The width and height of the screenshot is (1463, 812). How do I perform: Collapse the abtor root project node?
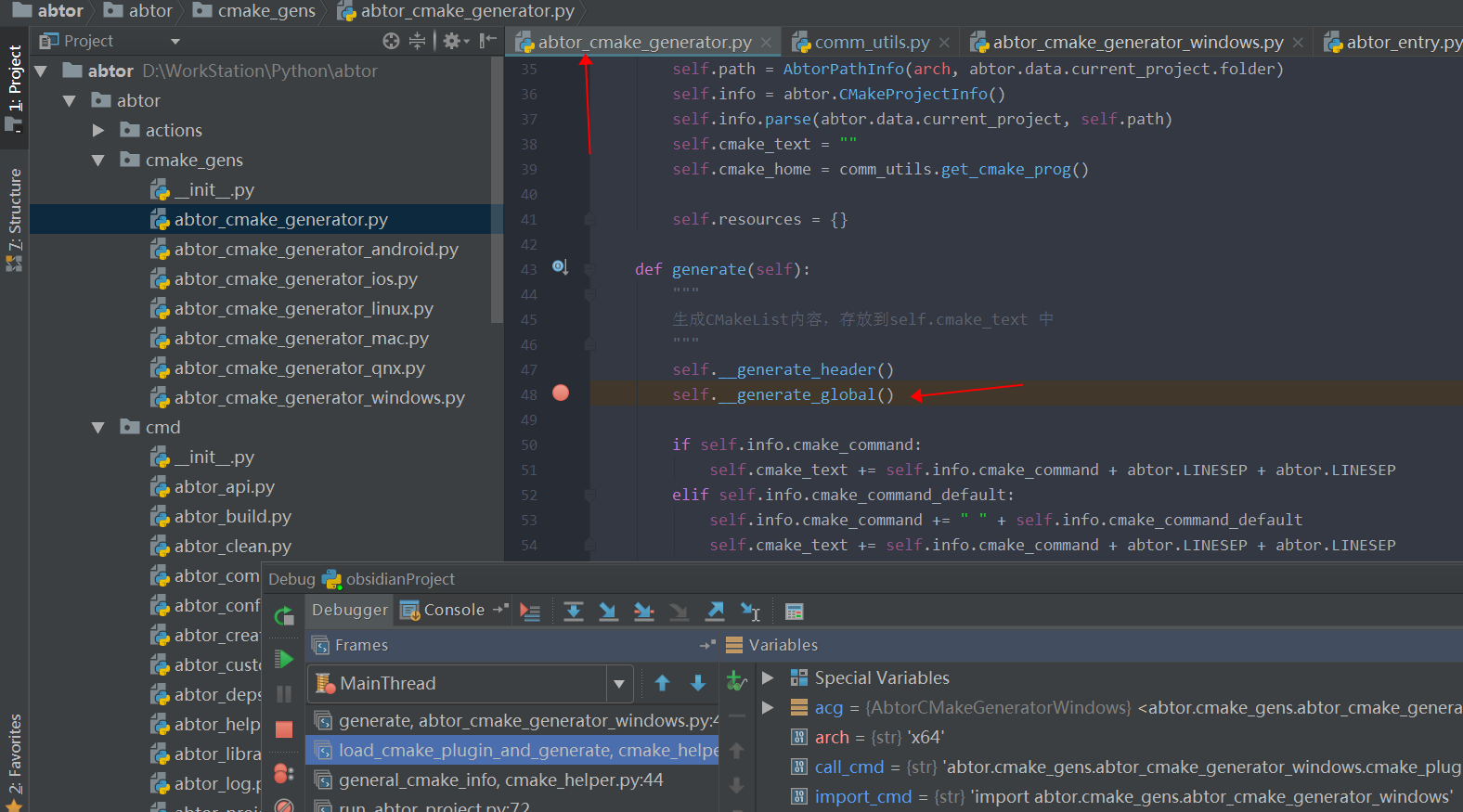click(41, 71)
